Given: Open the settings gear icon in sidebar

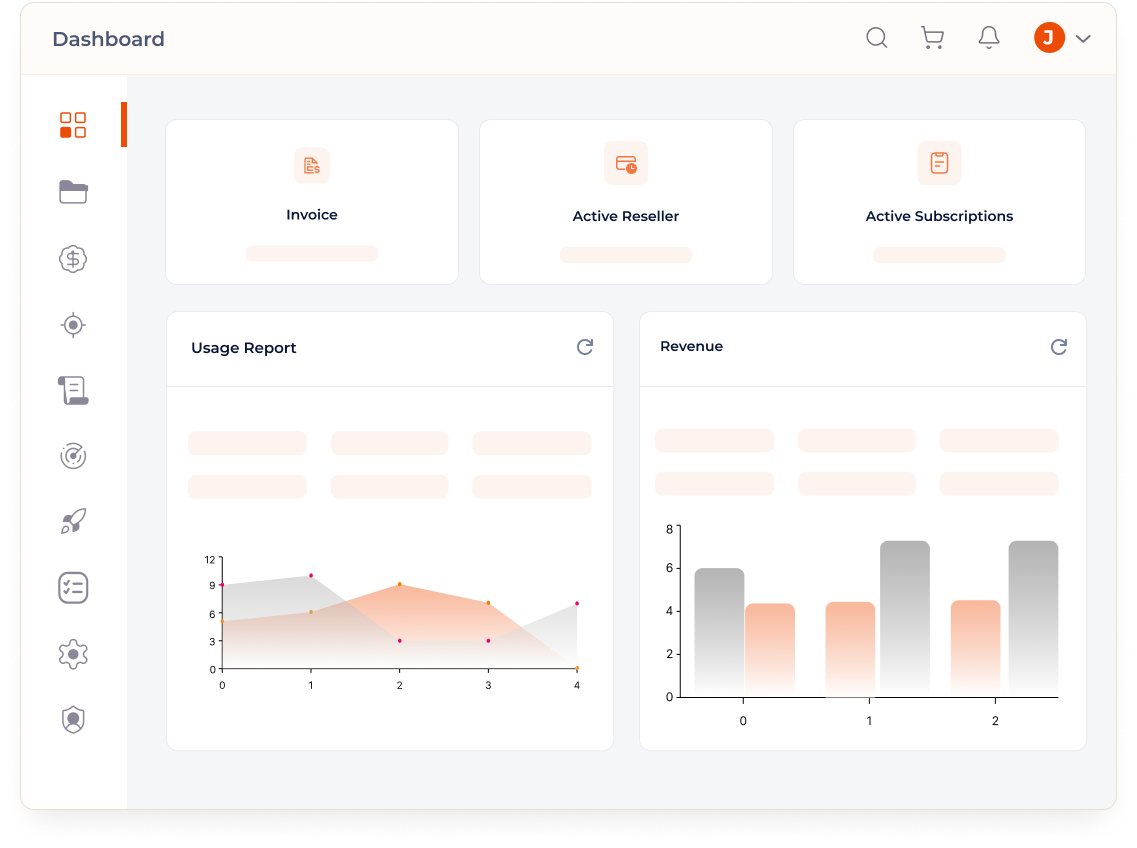Looking at the screenshot, I should click(73, 654).
